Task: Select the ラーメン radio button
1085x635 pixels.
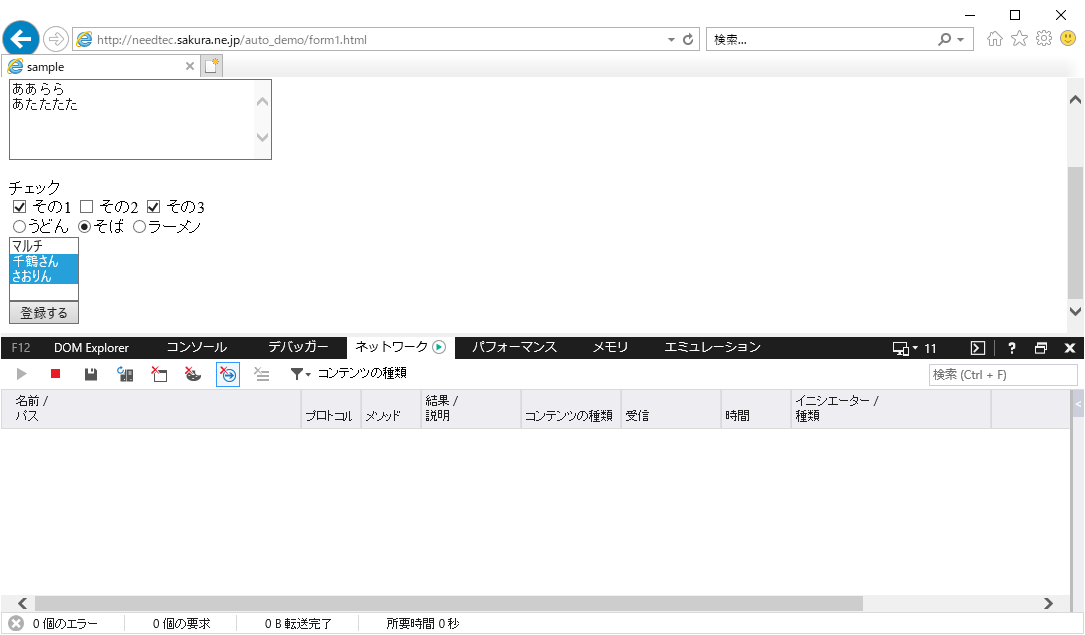Action: pyautogui.click(x=139, y=226)
